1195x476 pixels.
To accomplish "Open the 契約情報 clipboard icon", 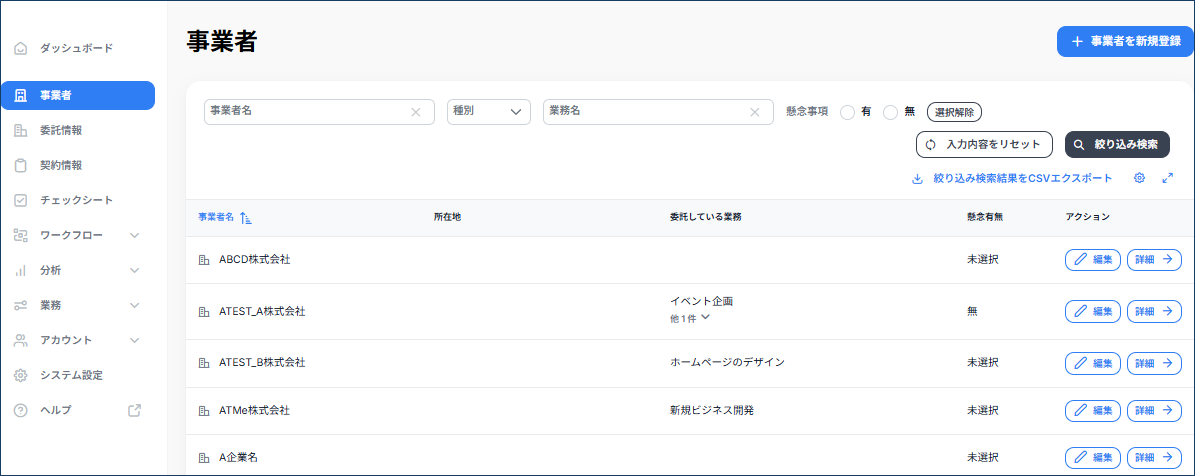I will [x=21, y=165].
